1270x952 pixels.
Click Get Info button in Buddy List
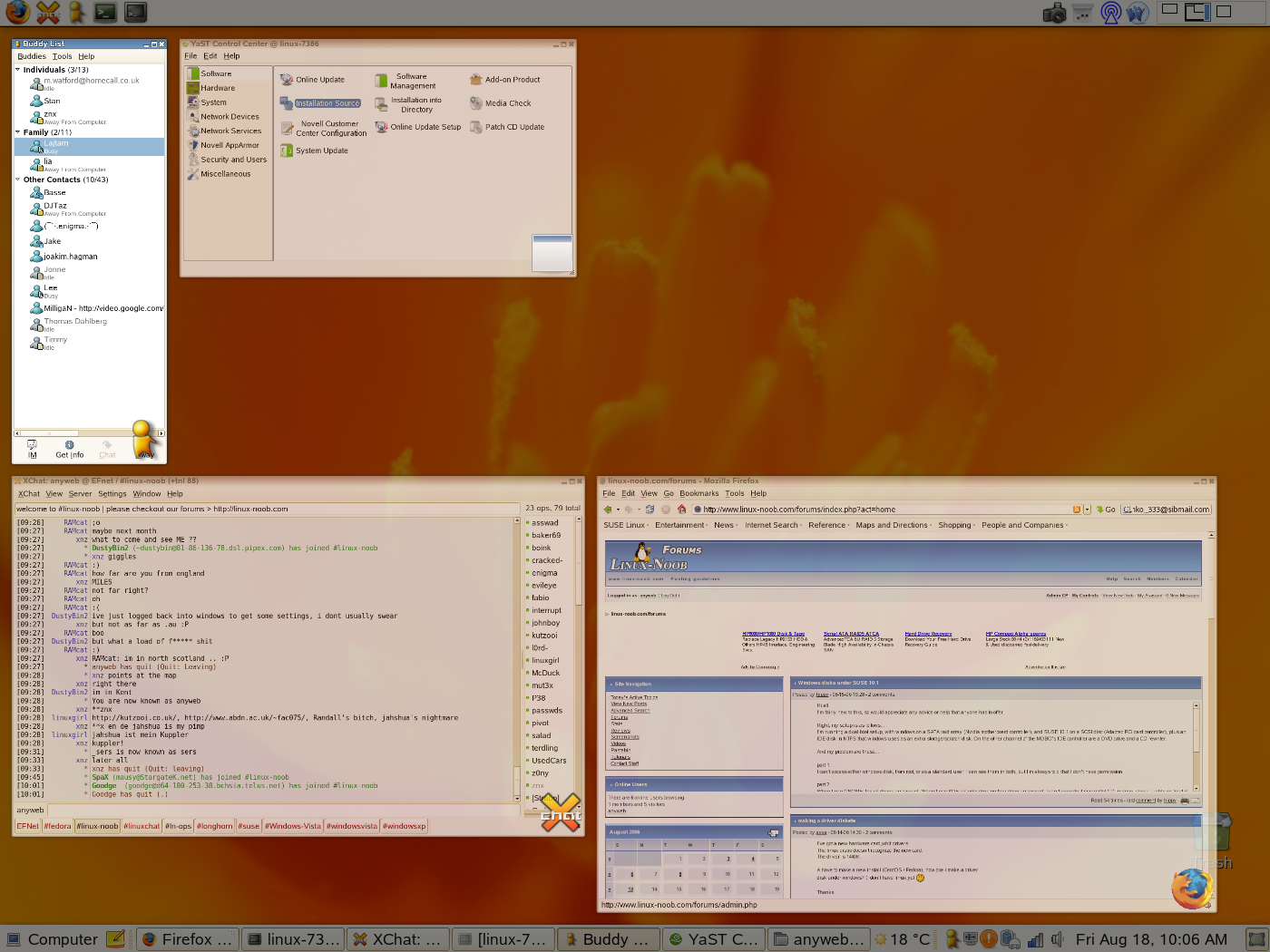(69, 450)
